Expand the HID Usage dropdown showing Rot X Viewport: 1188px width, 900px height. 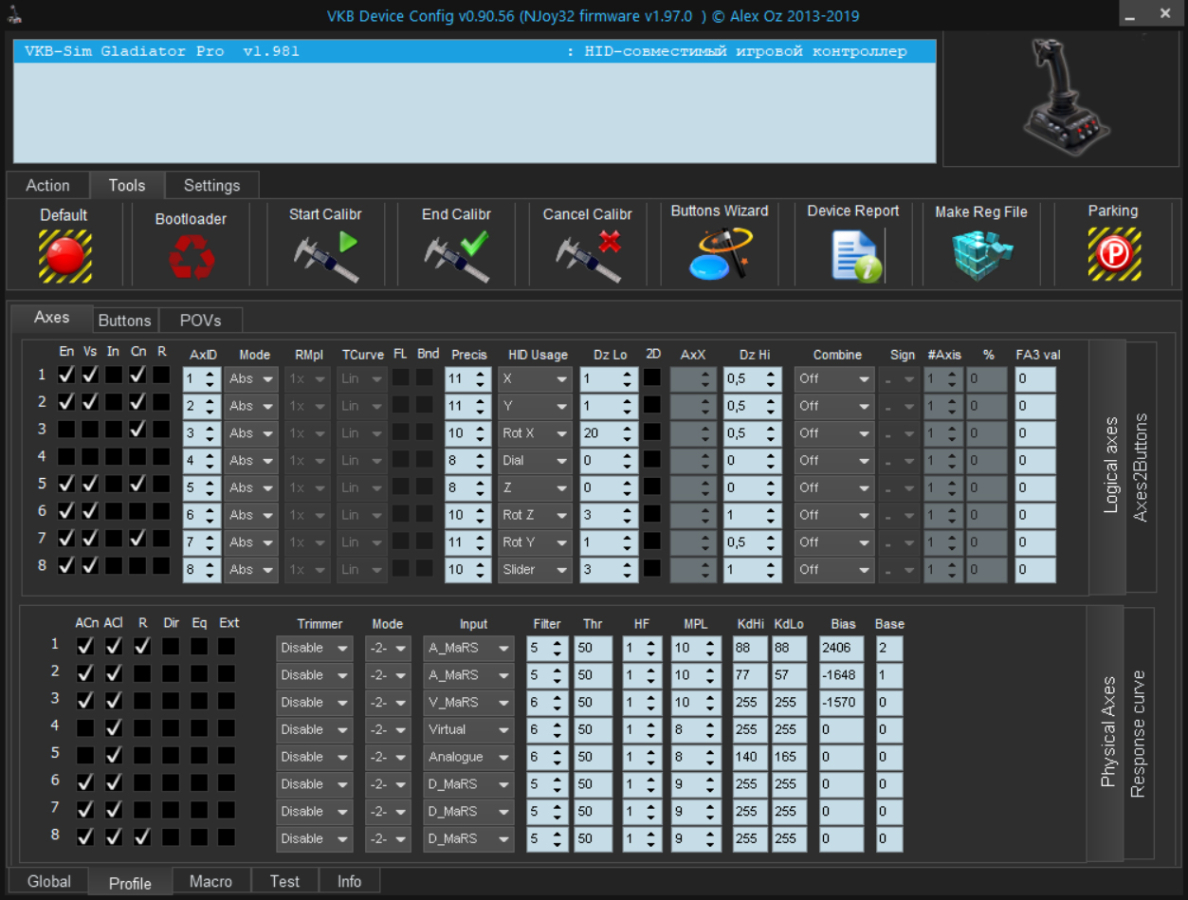pos(533,433)
